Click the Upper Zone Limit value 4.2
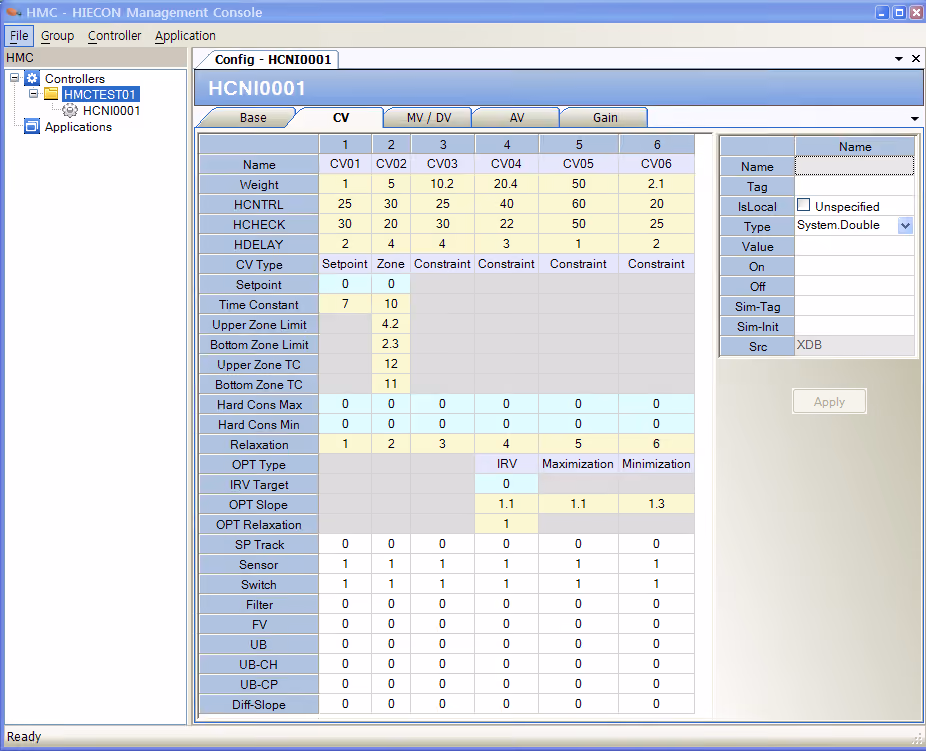 (x=391, y=324)
